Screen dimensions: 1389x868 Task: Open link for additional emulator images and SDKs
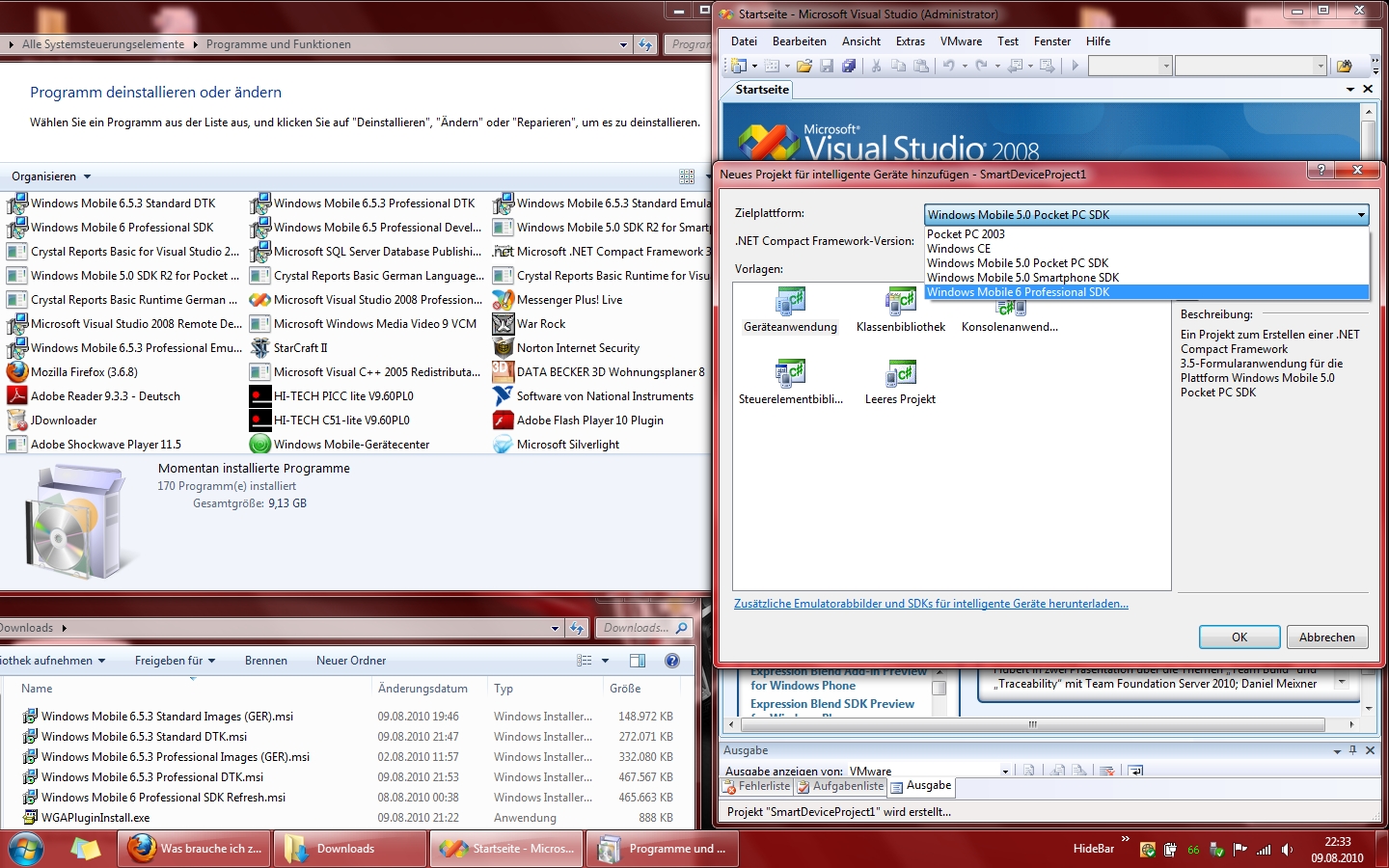[x=931, y=604]
